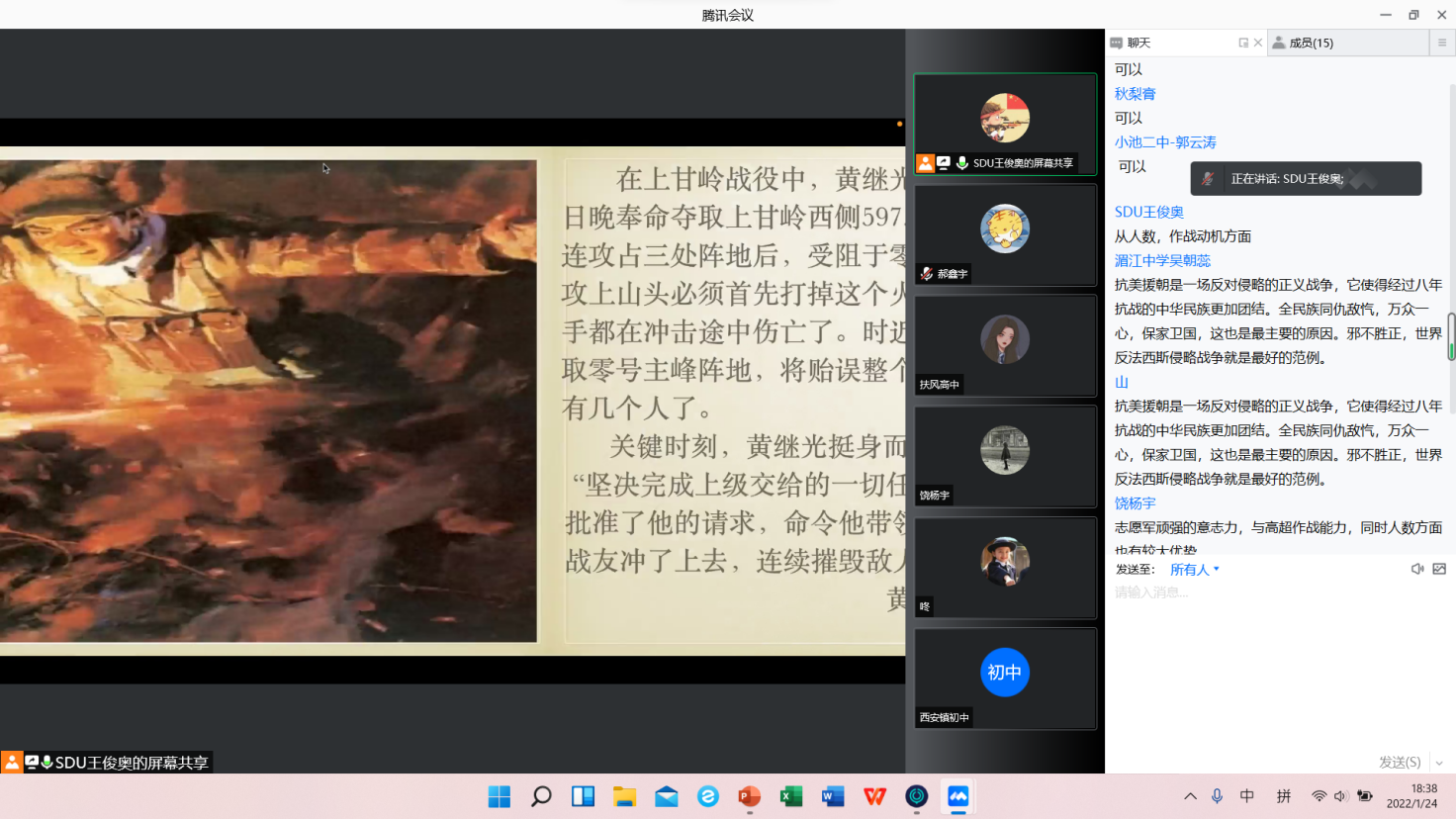Select the 西安镇初中 participant video tile
Image resolution: width=1456 pixels, height=819 pixels.
click(1005, 680)
